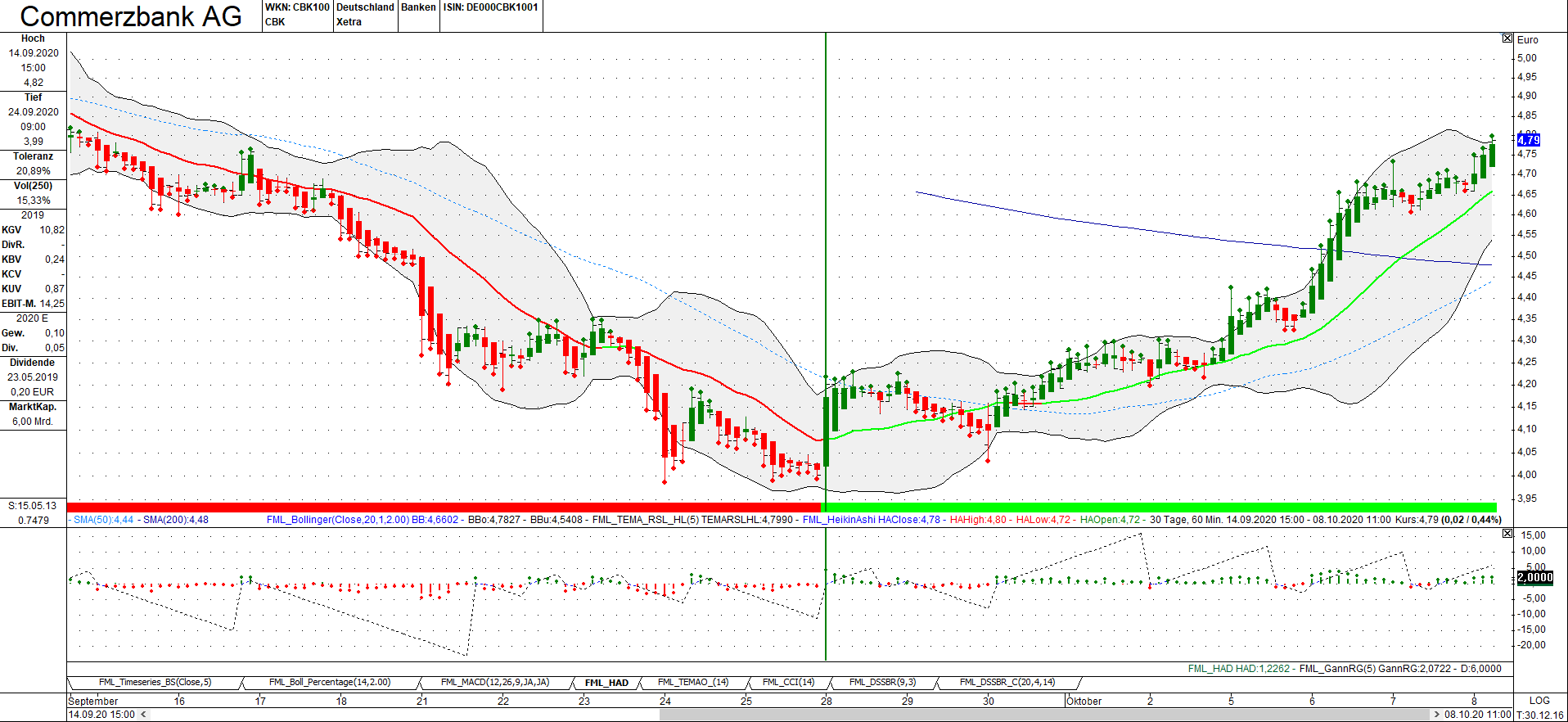Click the T:30.12.16 status value

[1539, 715]
